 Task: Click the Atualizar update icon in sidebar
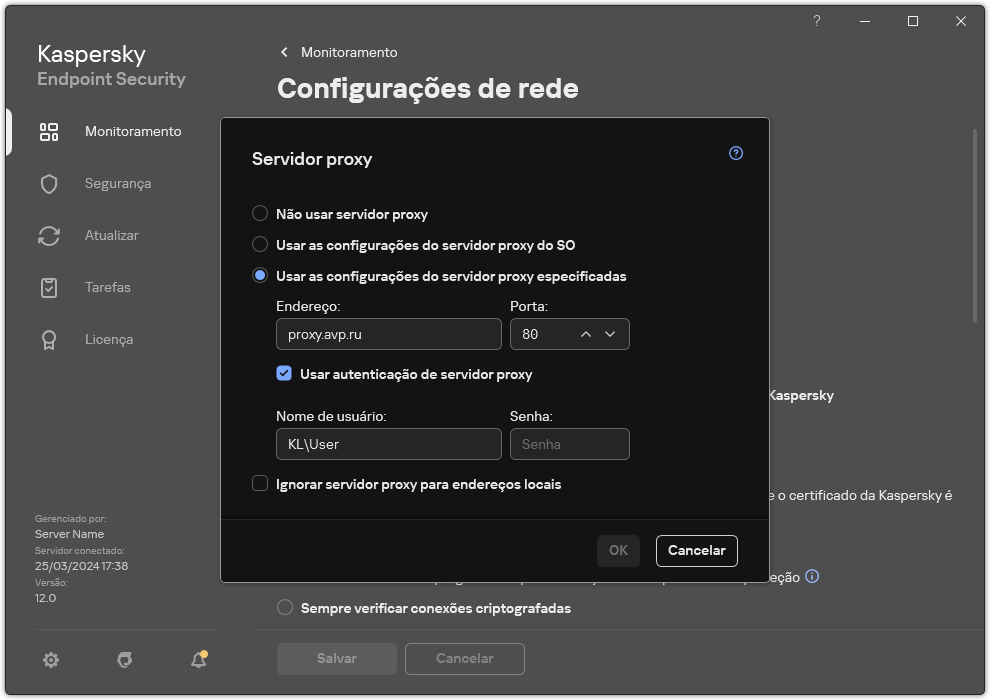(x=48, y=235)
